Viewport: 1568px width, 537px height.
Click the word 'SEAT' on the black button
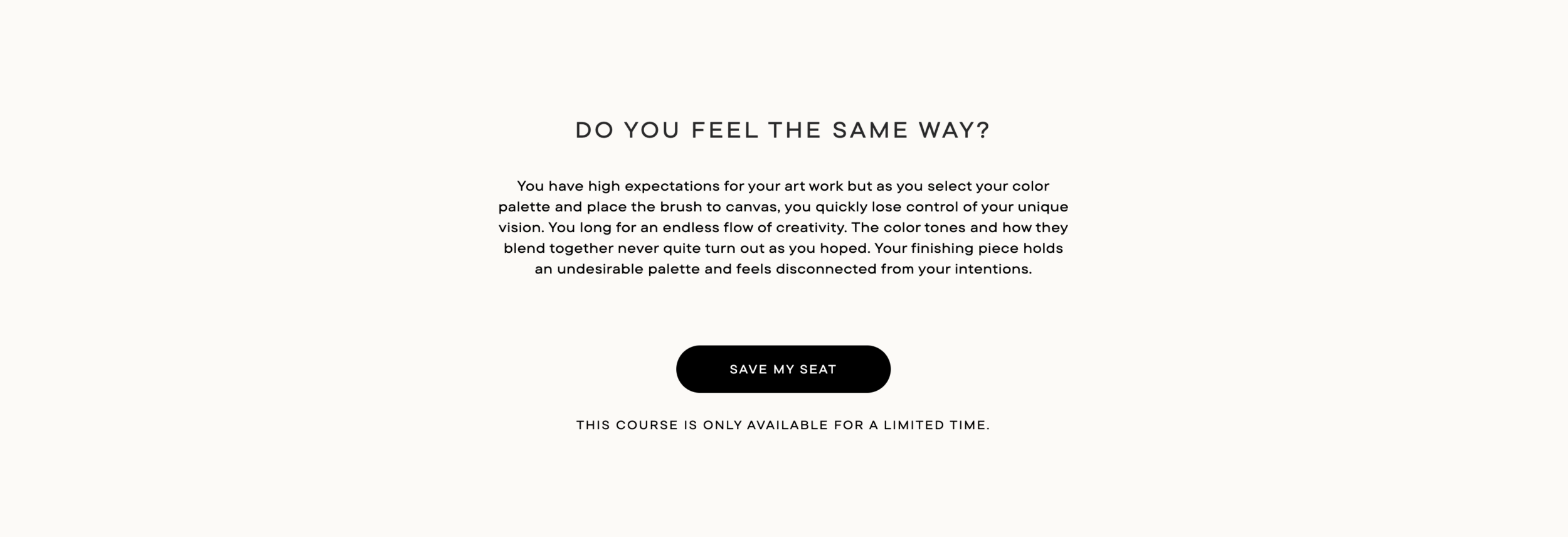point(818,370)
